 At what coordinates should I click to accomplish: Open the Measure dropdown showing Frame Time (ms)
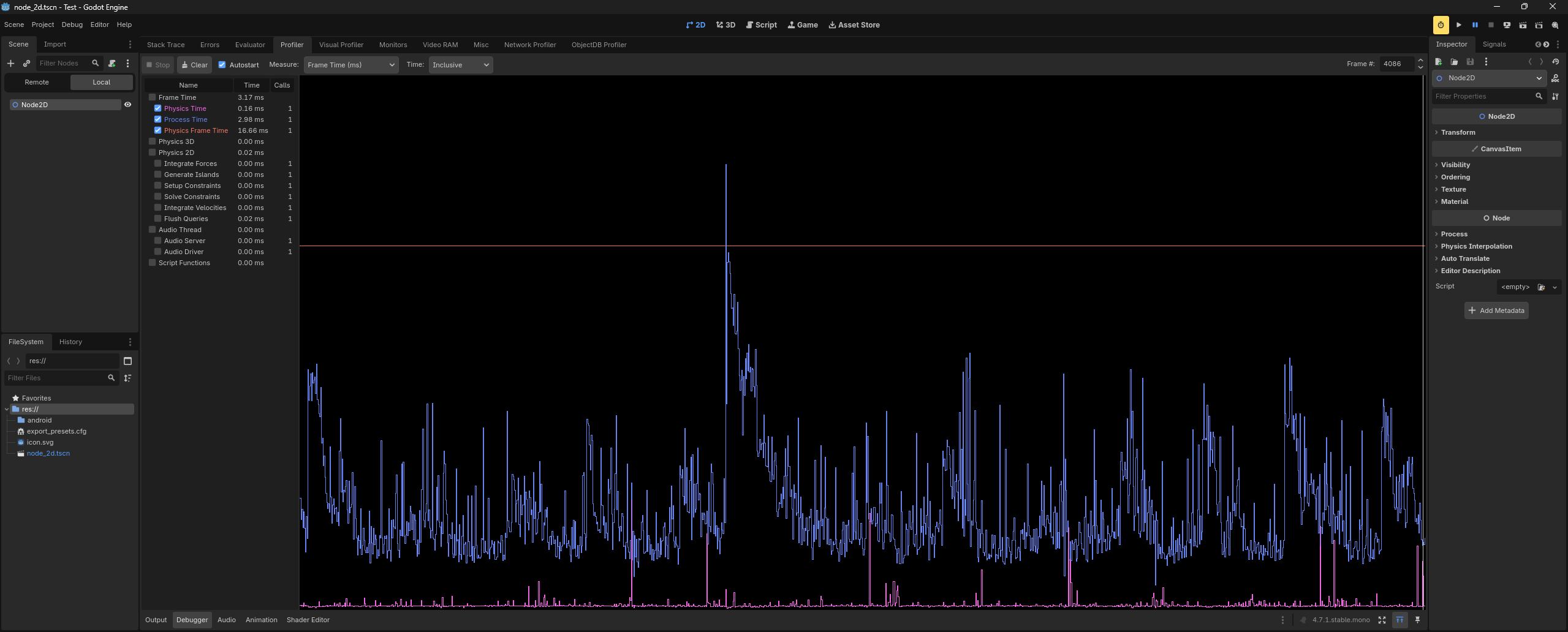tap(351, 65)
